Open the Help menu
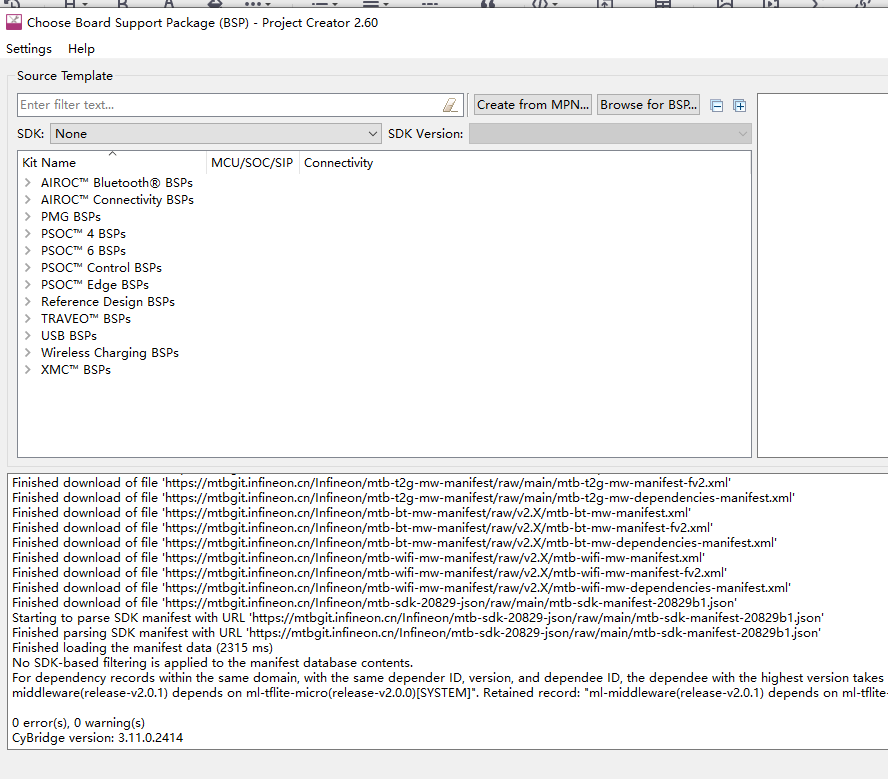This screenshot has width=888, height=779. (81, 49)
